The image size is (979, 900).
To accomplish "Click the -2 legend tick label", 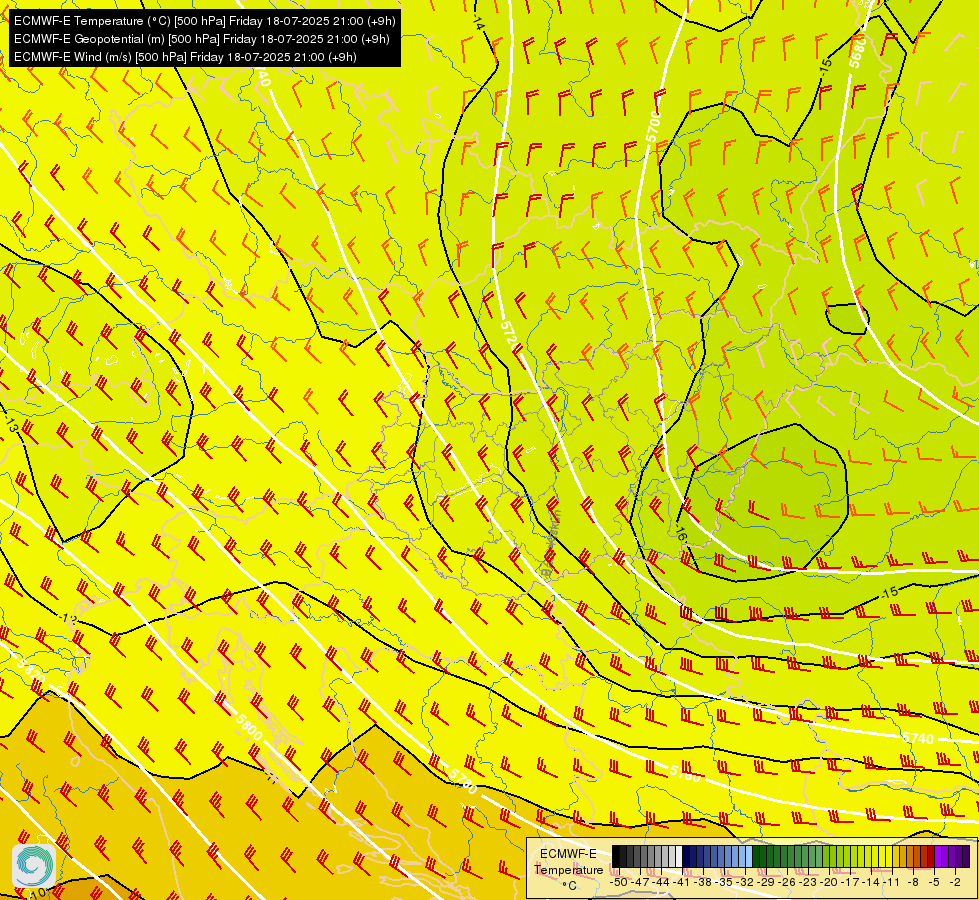I will click(955, 883).
